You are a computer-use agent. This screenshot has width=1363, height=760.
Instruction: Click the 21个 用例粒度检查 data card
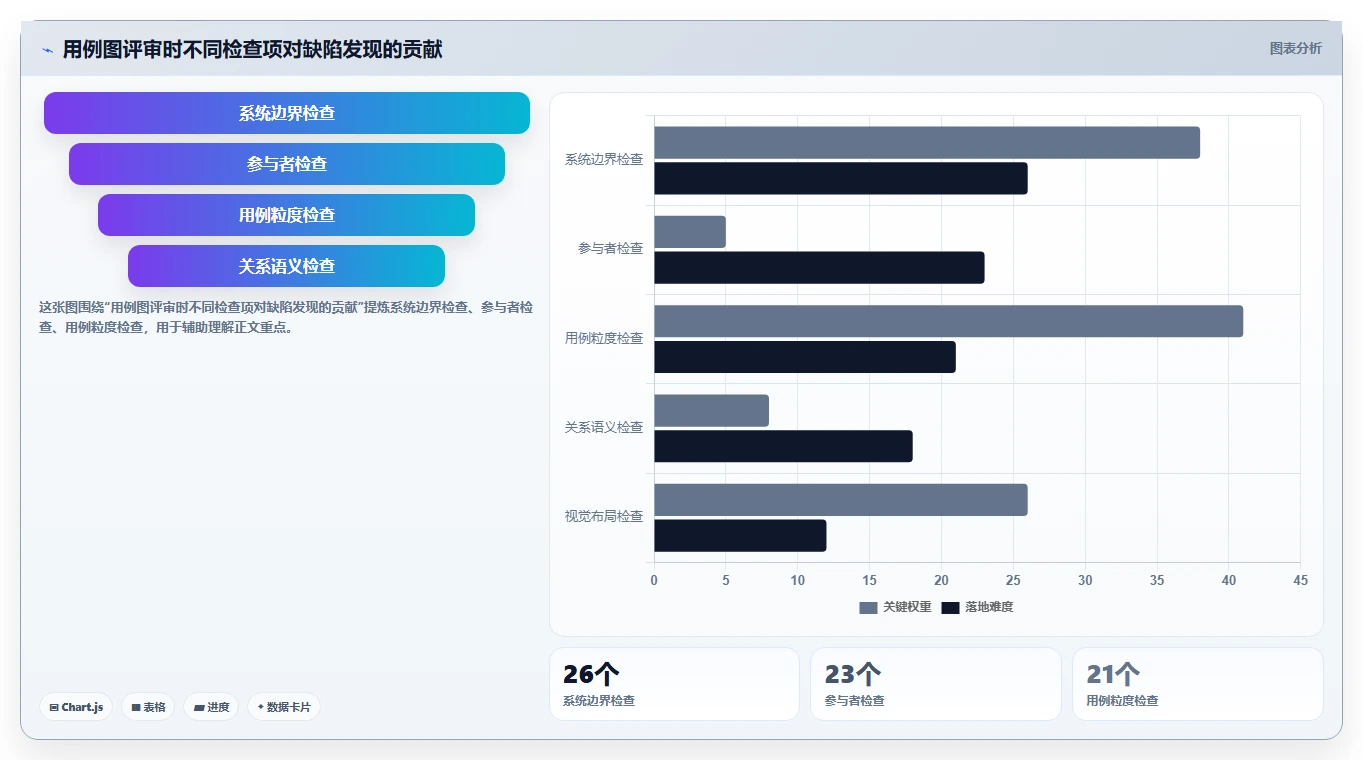pos(1198,684)
